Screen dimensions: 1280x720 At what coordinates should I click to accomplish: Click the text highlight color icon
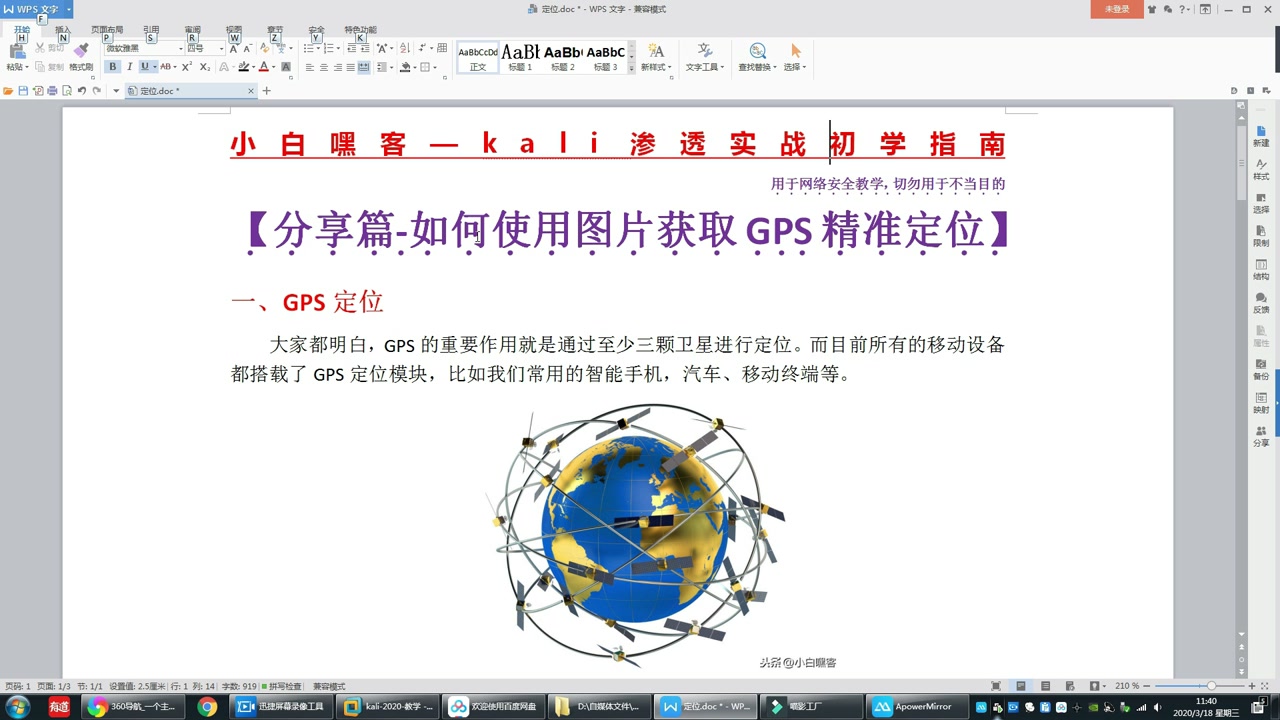click(243, 67)
